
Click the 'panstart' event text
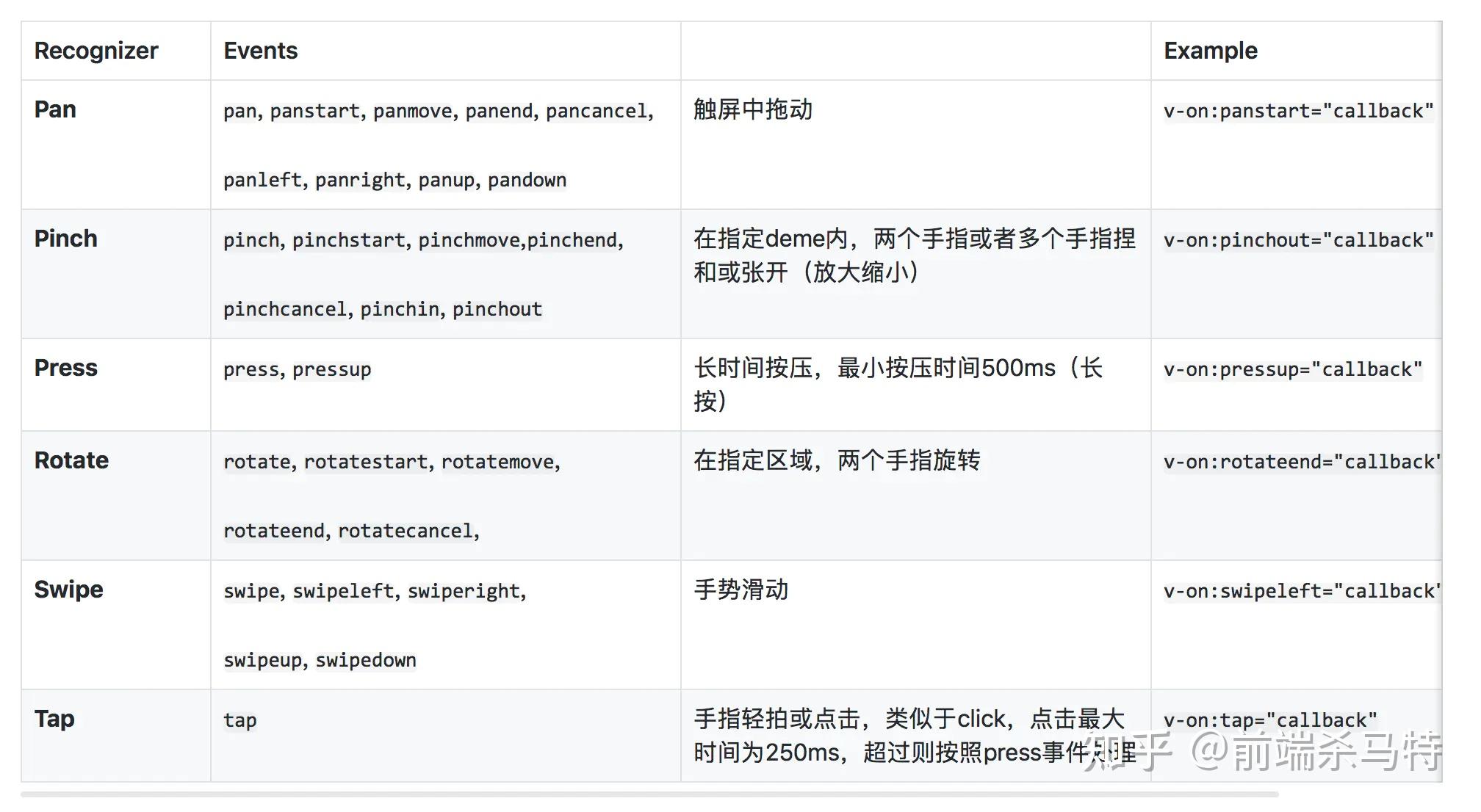coord(314,110)
